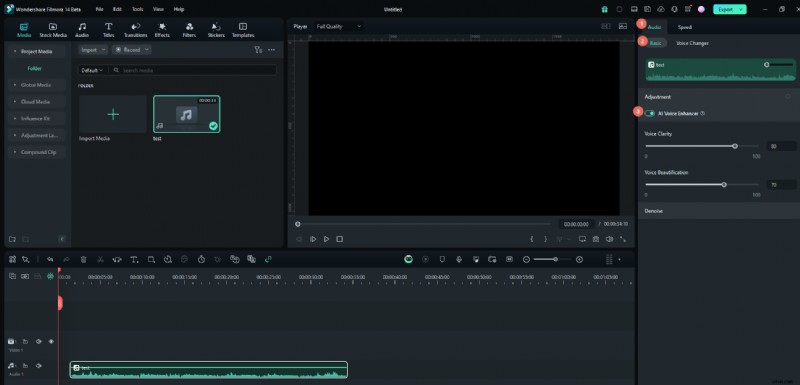This screenshot has height=385, width=800.
Task: Click the speed stopwatch icon
Action: pos(202,260)
